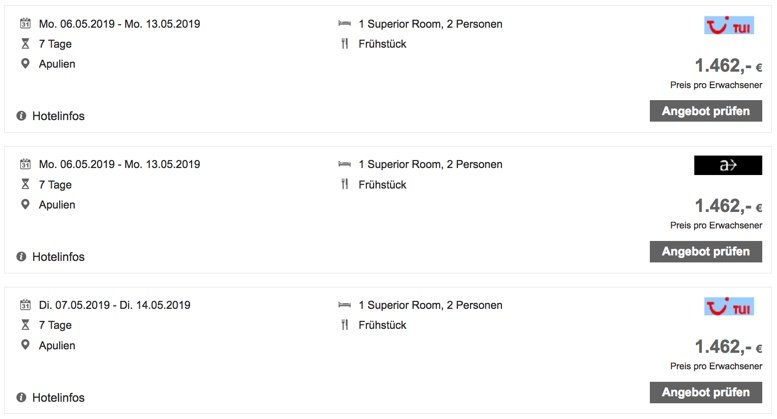Screen dimensions: 777x419
Task: Click the TUI logo in third offer
Action: (727, 306)
